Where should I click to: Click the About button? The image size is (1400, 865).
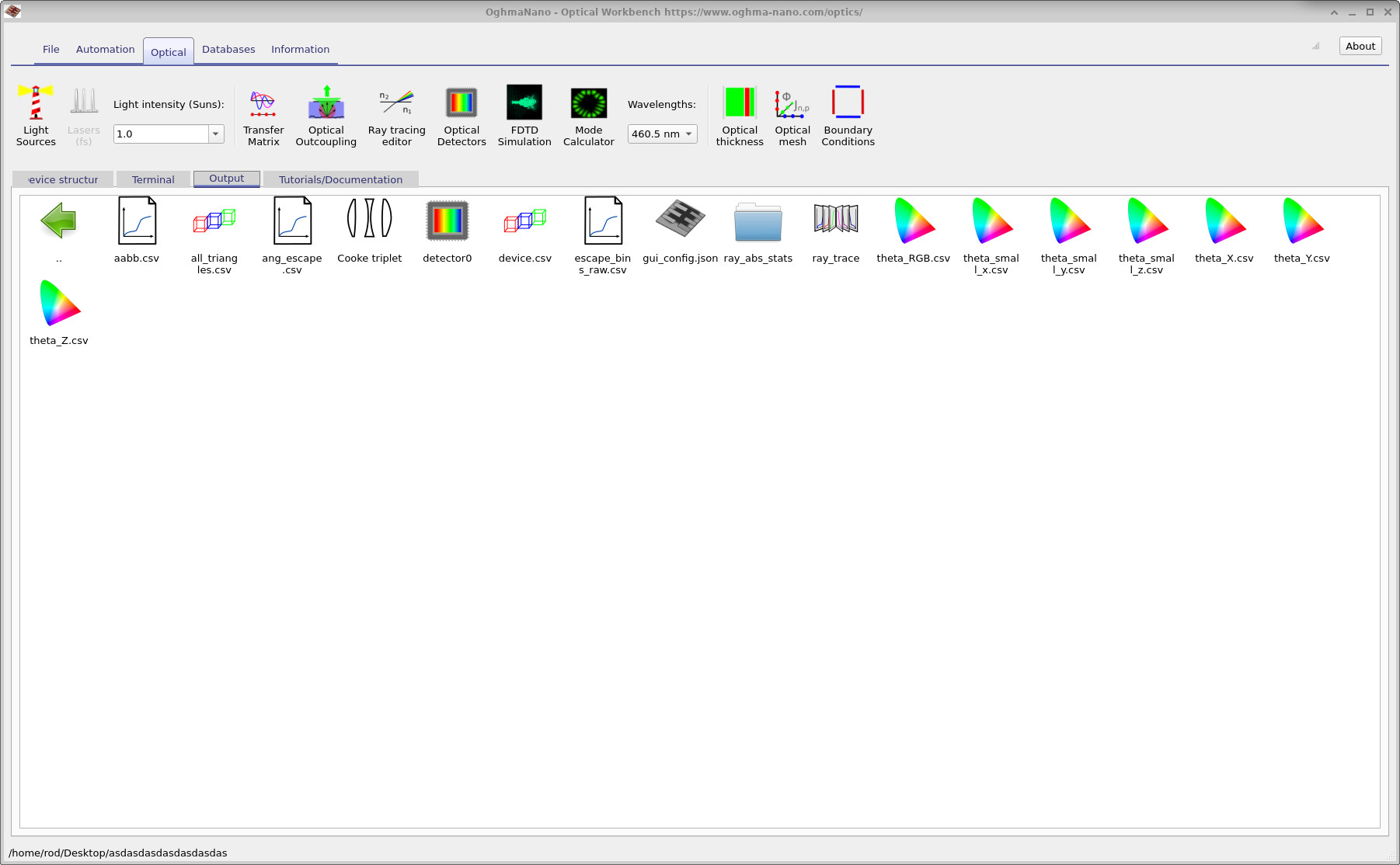(x=1359, y=46)
